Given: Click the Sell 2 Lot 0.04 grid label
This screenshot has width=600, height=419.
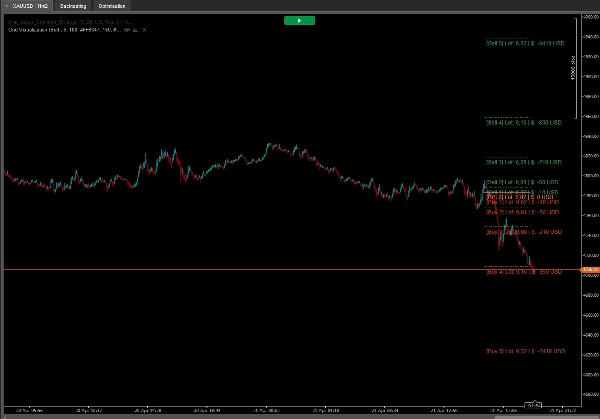Looking at the screenshot, I should [522, 182].
